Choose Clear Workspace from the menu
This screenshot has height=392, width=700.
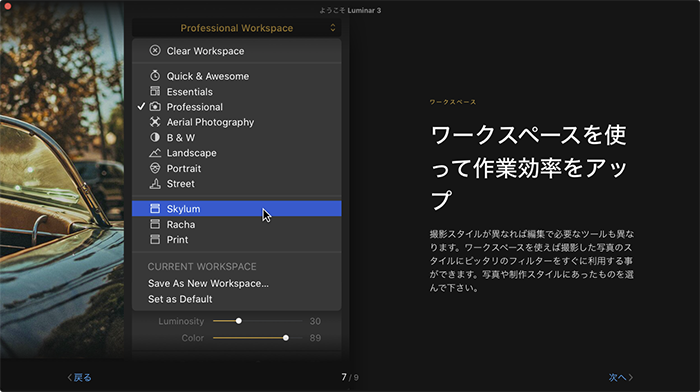[x=237, y=51]
